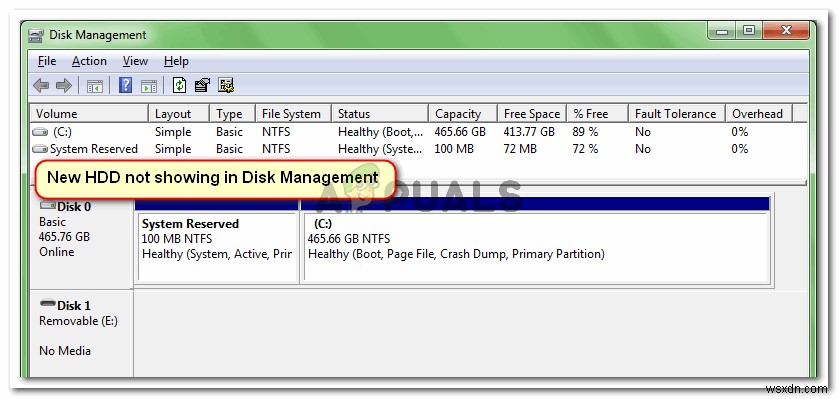Click the Disk 0 drive icon
The width and height of the screenshot is (839, 399).
pyautogui.click(x=48, y=205)
